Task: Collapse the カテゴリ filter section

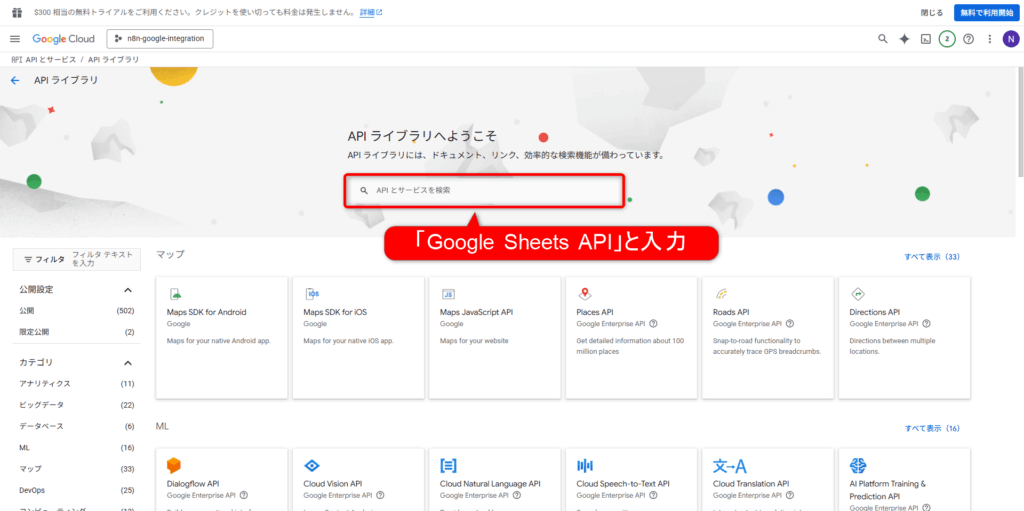Action: (128, 363)
